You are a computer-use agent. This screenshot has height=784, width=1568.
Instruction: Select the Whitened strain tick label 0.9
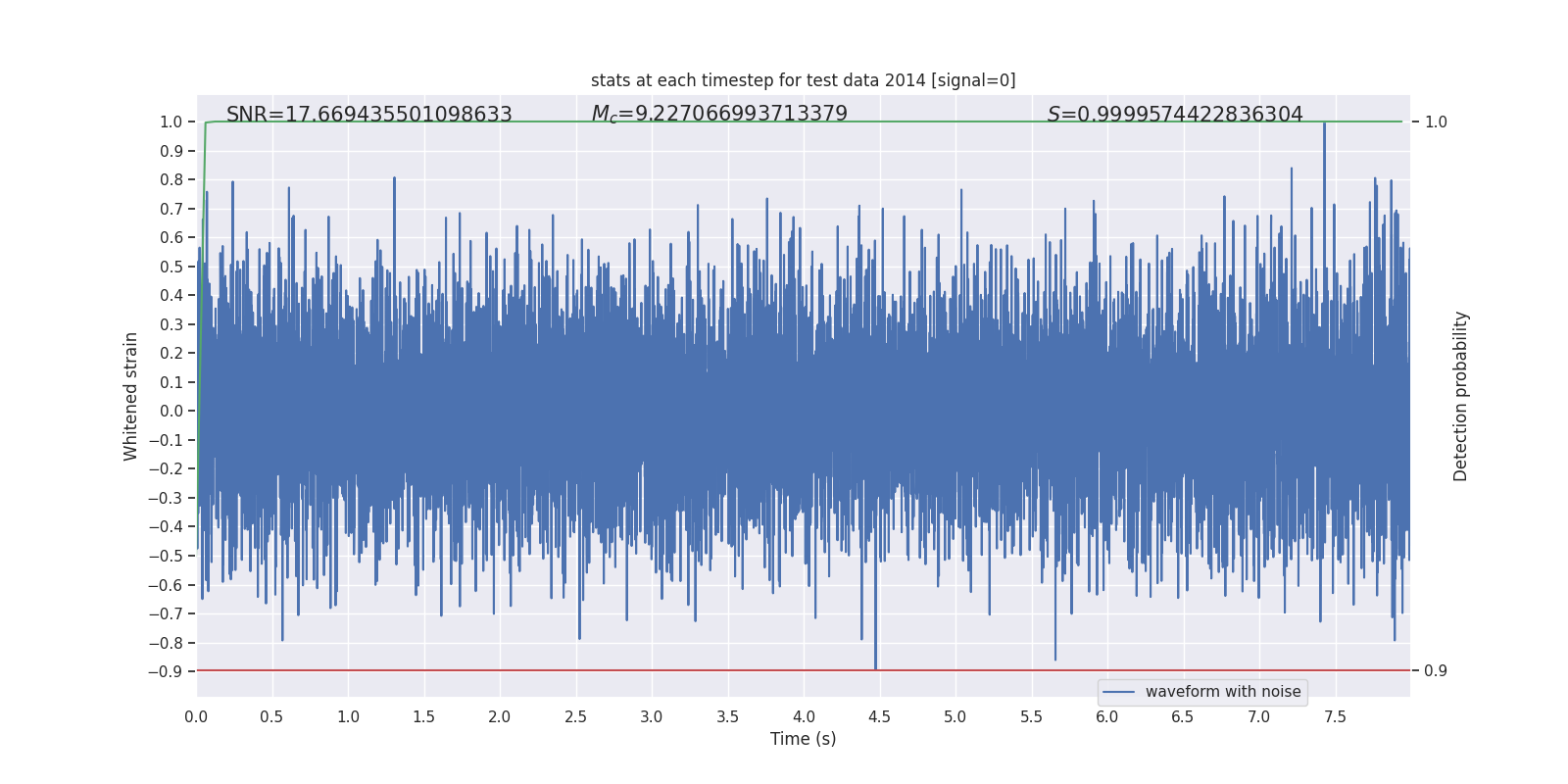(x=171, y=151)
